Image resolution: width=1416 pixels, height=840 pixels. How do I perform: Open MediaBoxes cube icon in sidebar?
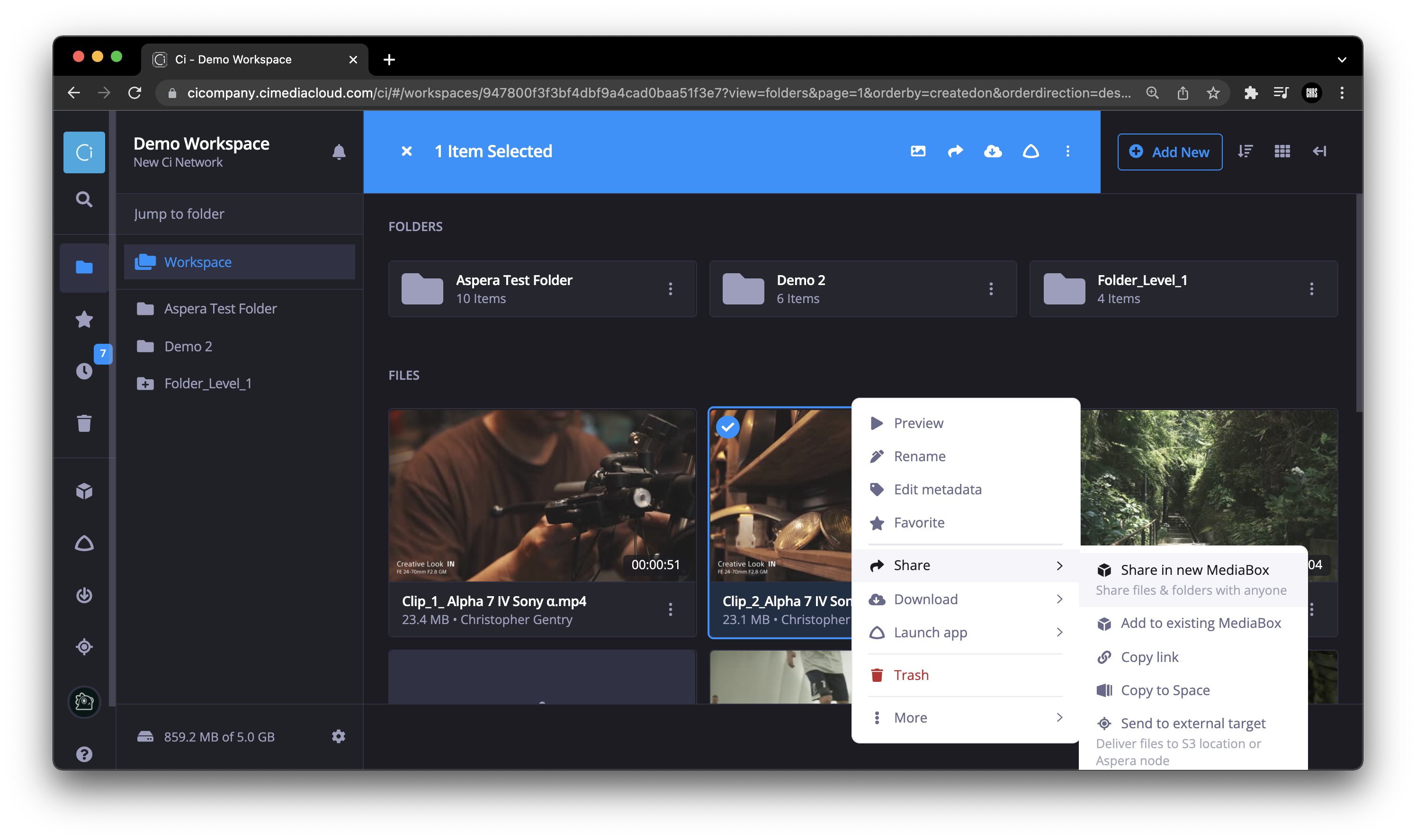point(84,491)
